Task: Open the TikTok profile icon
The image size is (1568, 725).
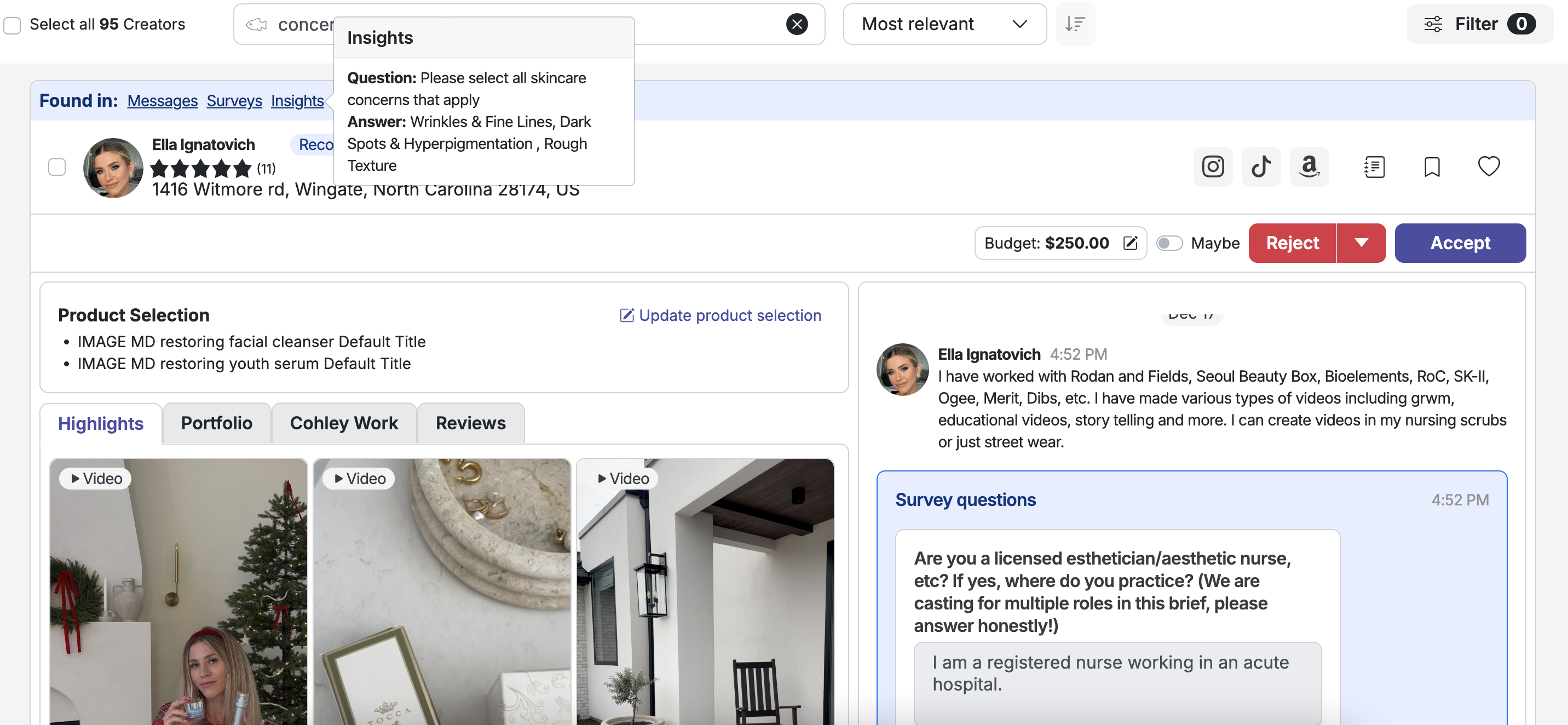Action: [1261, 167]
